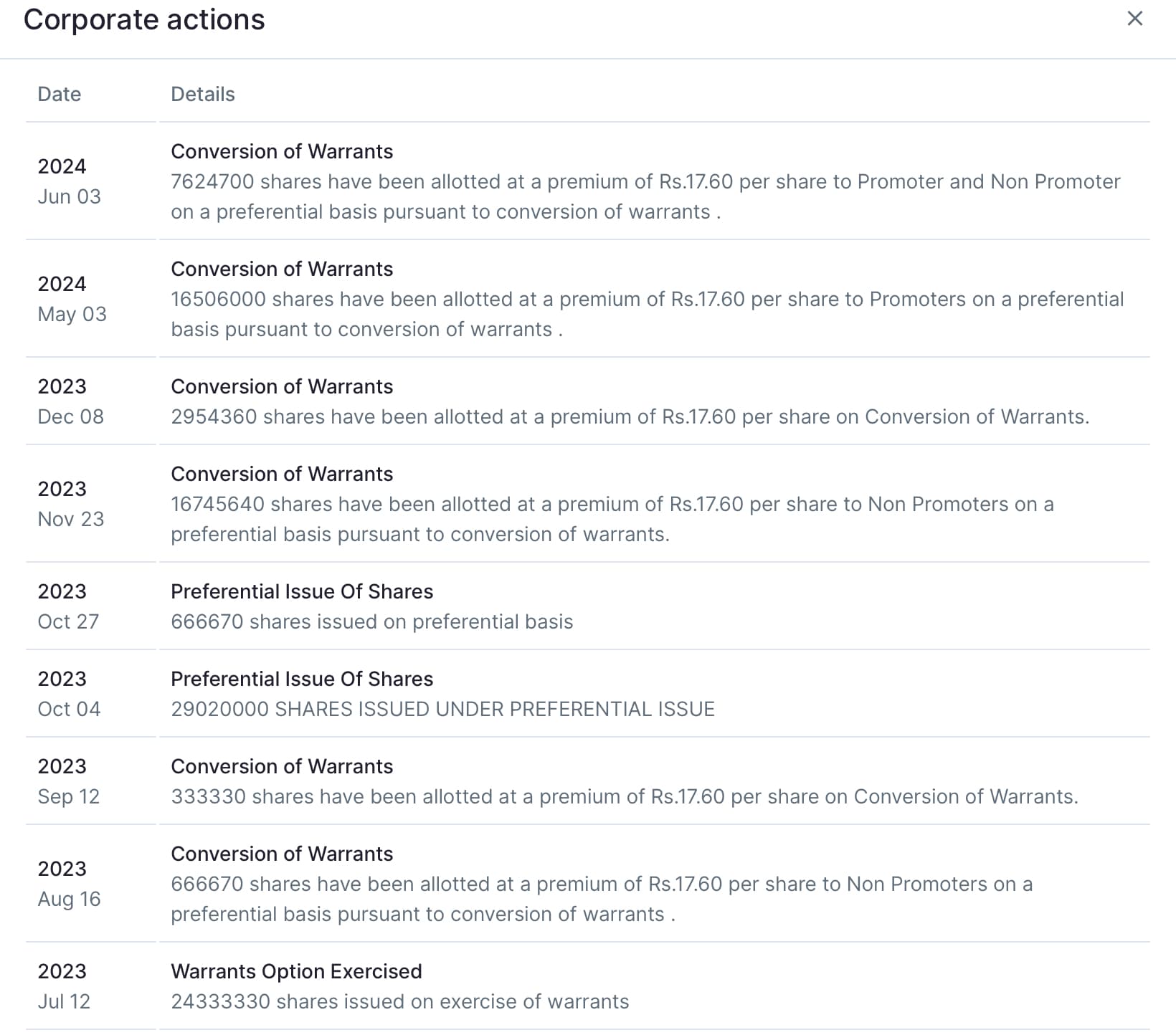This screenshot has width=1176, height=1035.
Task: Open Oct 27 Preferential Issue Of Shares title
Action: click(302, 591)
